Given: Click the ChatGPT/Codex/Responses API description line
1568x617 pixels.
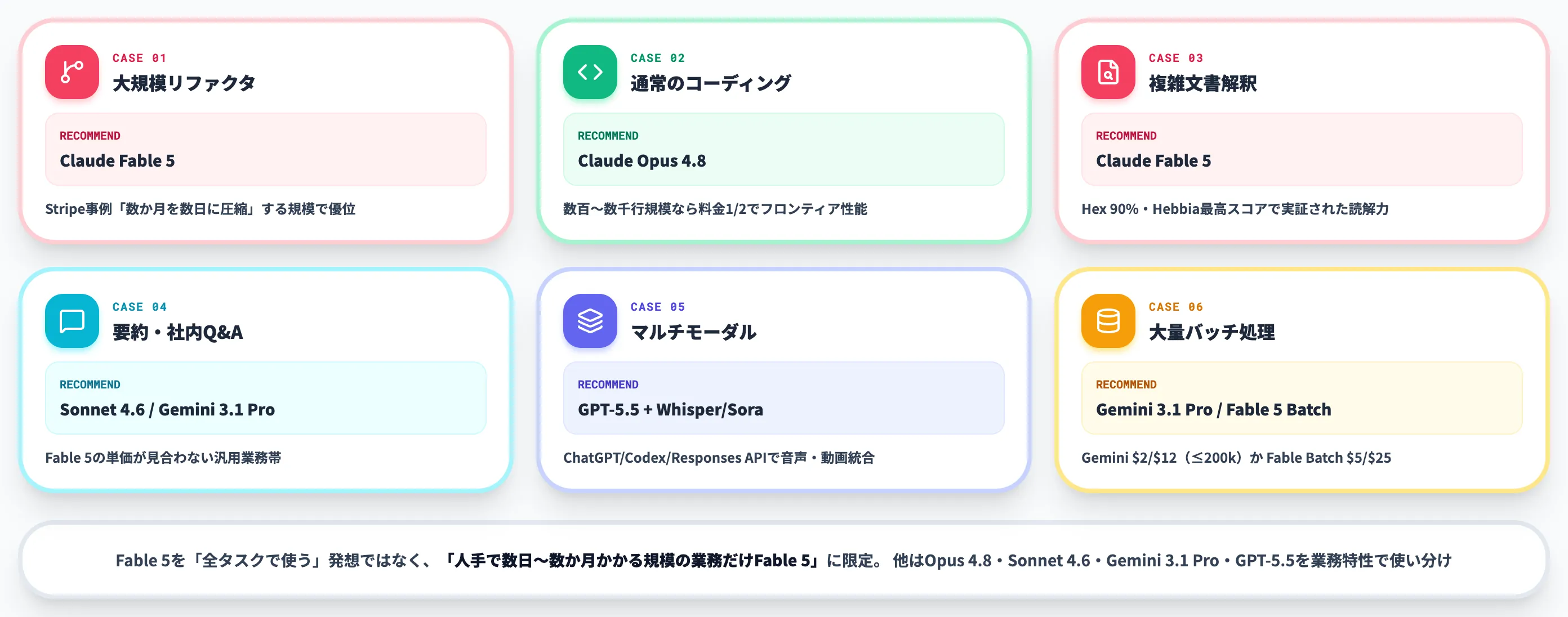Looking at the screenshot, I should 719,458.
